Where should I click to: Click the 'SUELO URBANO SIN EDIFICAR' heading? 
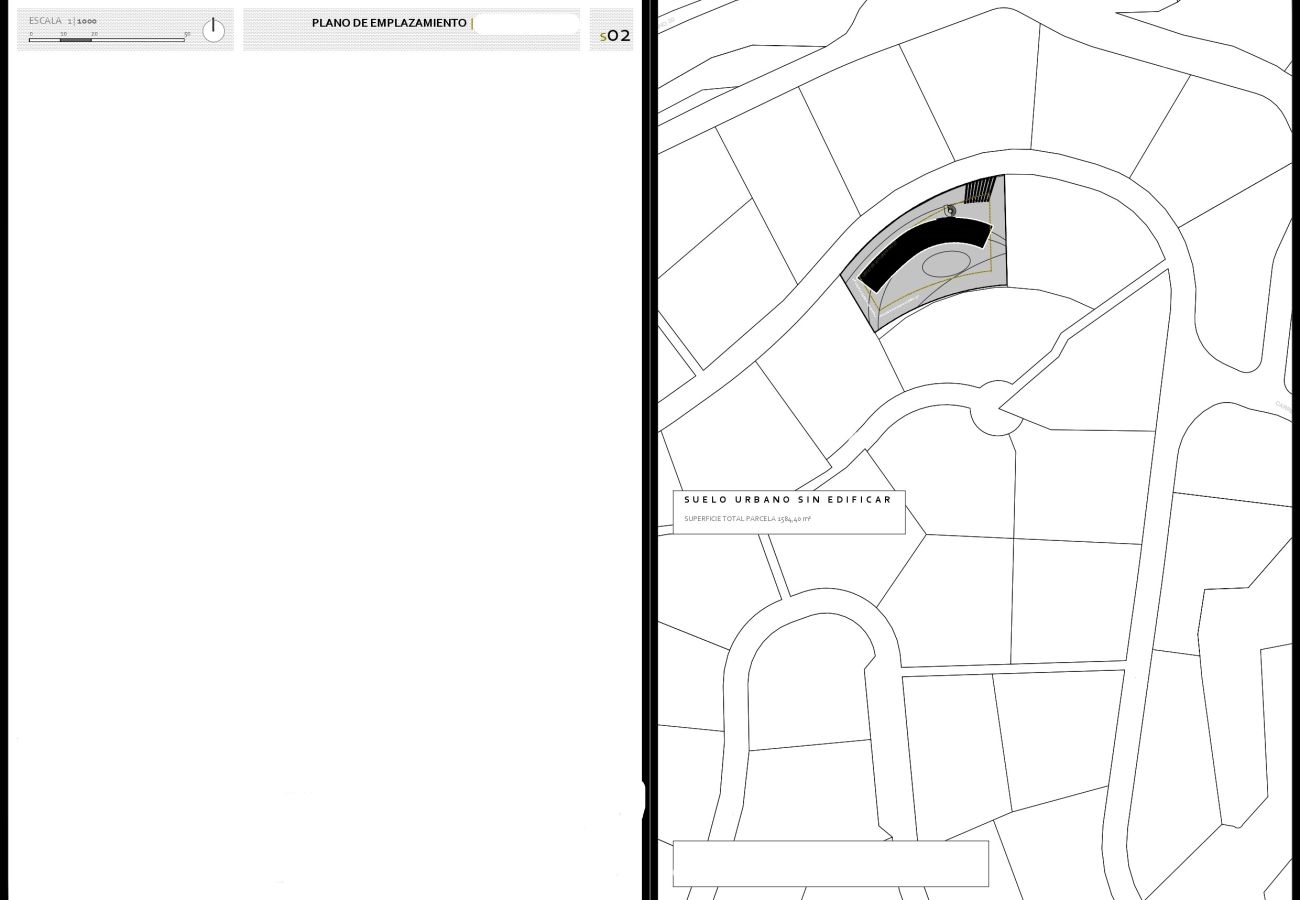coord(788,499)
